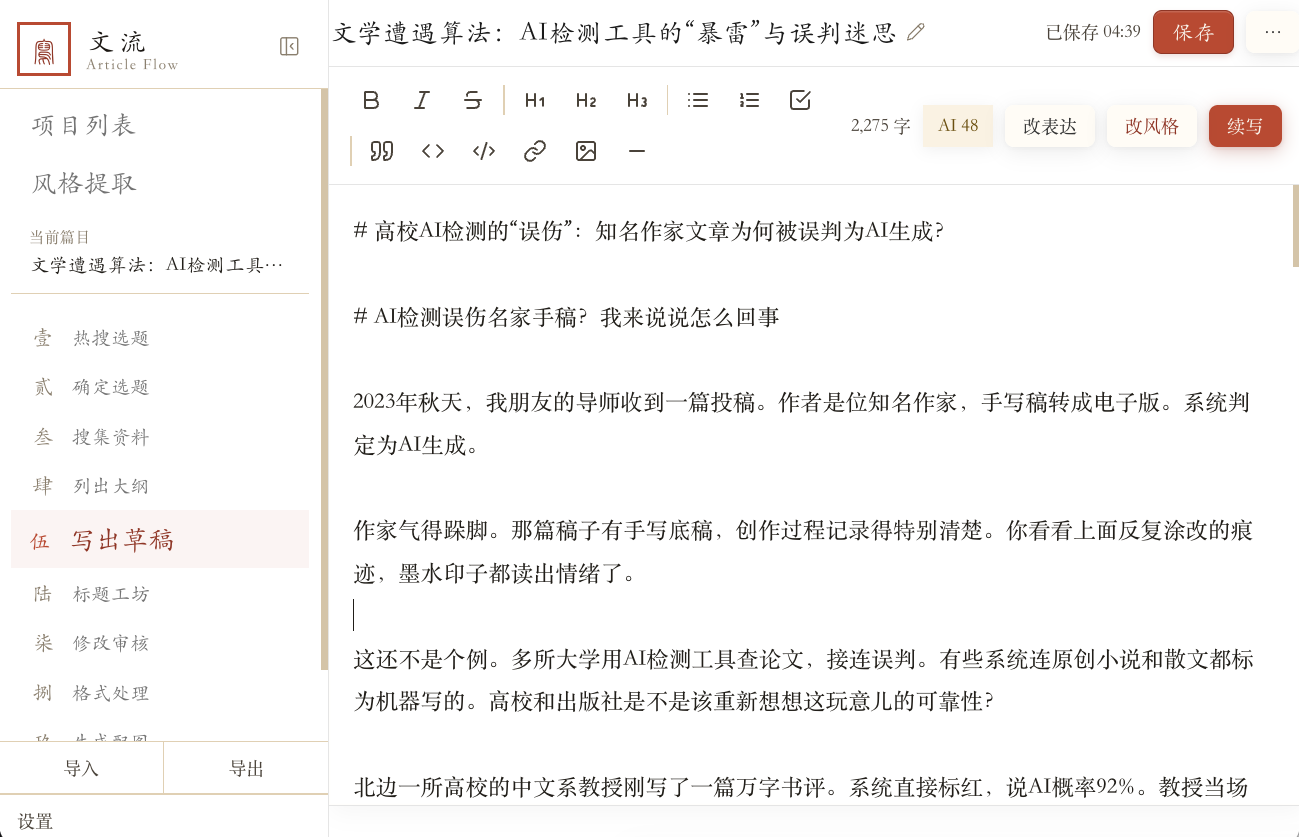Go to step 贰 确定选题
The height and width of the screenshot is (837, 1299).
[x=160, y=387]
